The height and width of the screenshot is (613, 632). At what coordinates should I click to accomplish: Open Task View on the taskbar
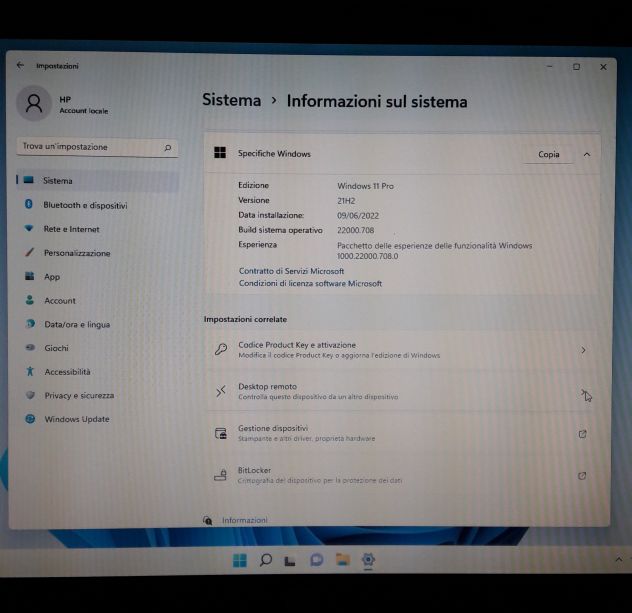[x=290, y=561]
